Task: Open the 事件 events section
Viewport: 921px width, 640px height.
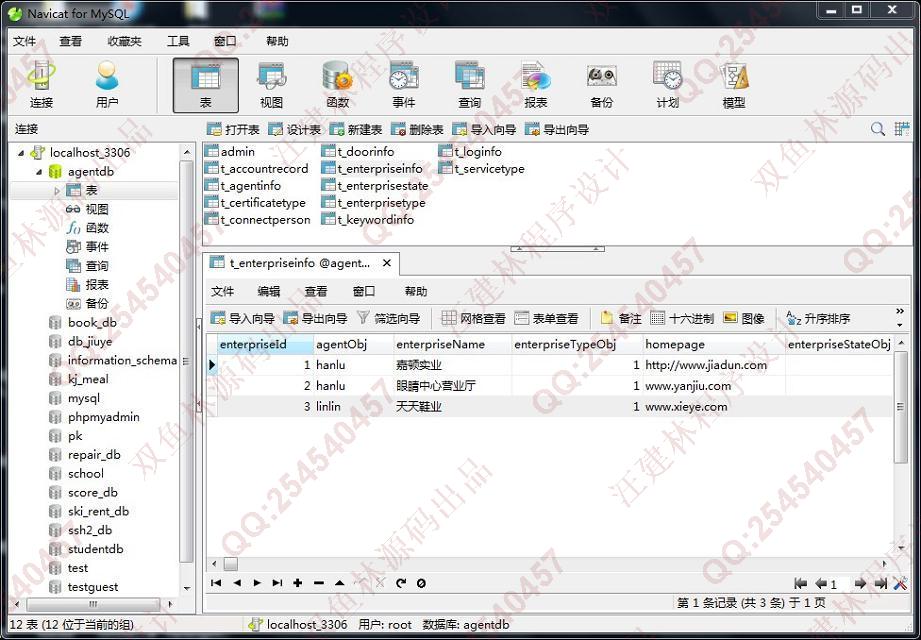Action: pos(404,85)
